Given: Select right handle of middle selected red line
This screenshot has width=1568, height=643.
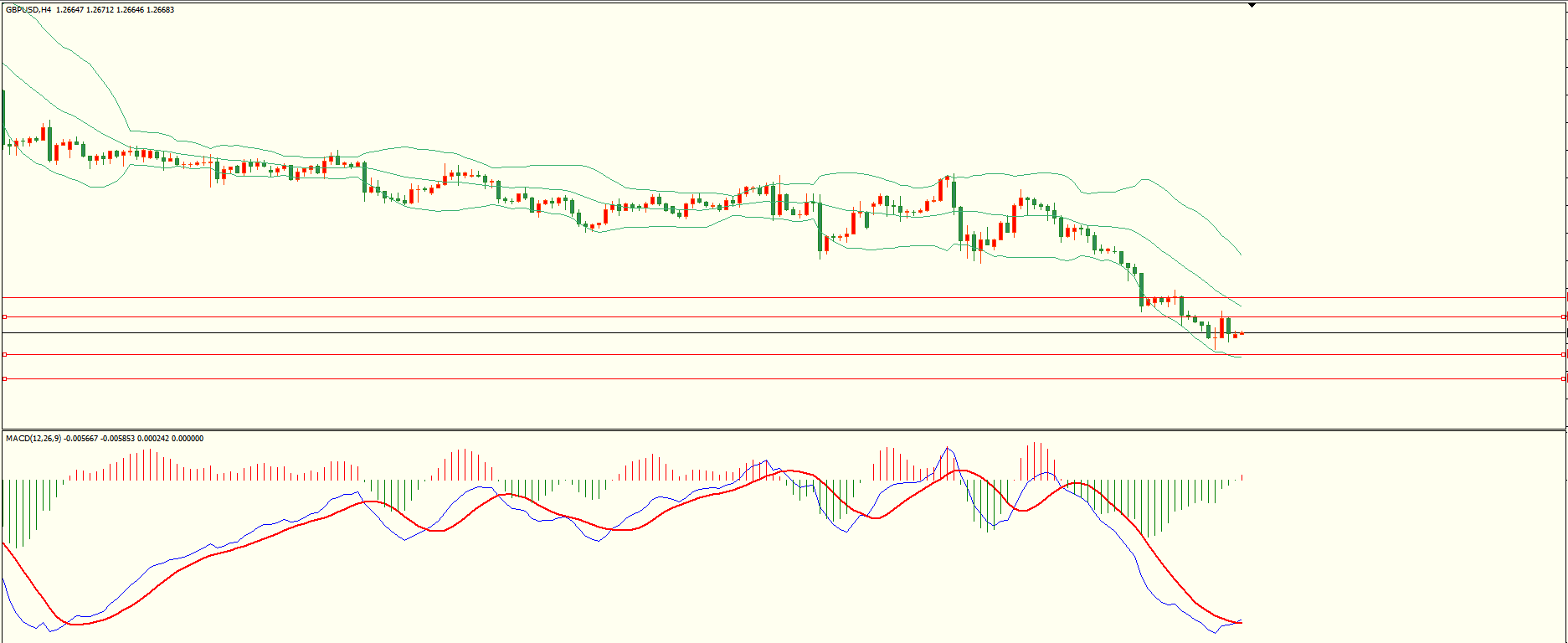Looking at the screenshot, I should pyautogui.click(x=1564, y=355).
